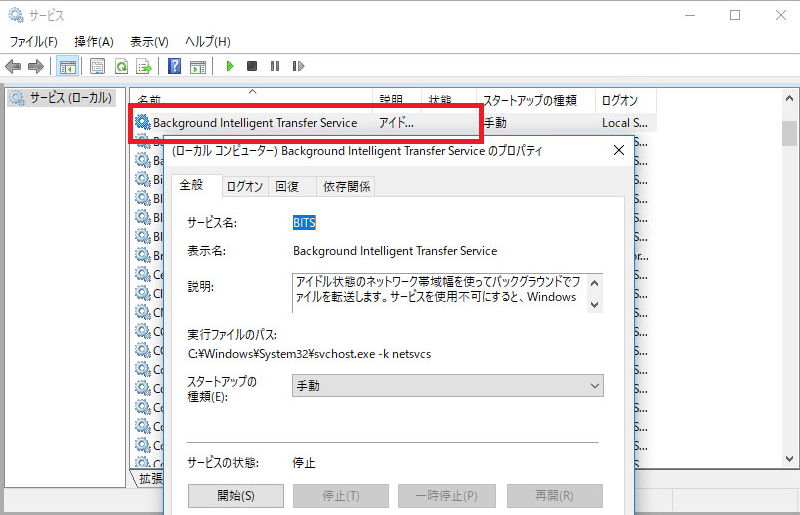Click the Local S... logon cell

(624, 122)
